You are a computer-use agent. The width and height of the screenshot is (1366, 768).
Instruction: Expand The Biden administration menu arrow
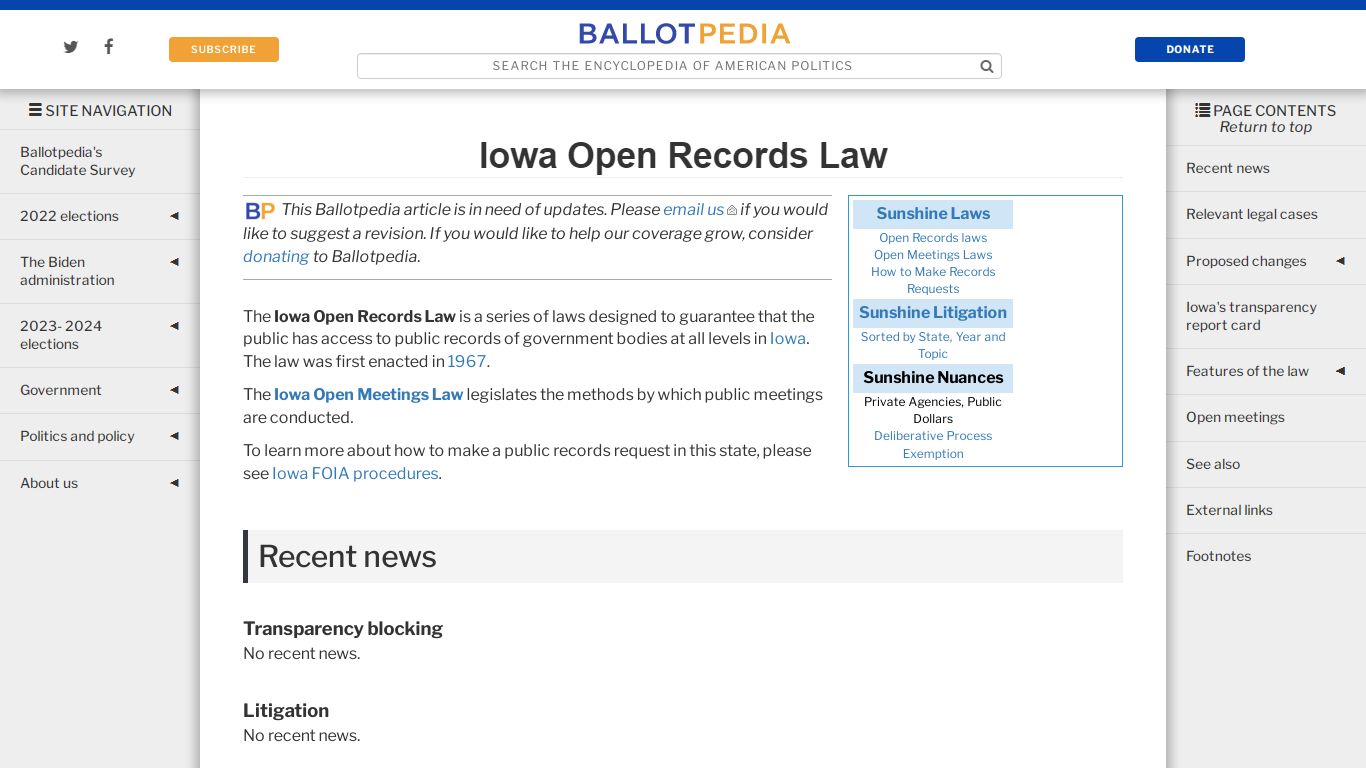[x=174, y=262]
